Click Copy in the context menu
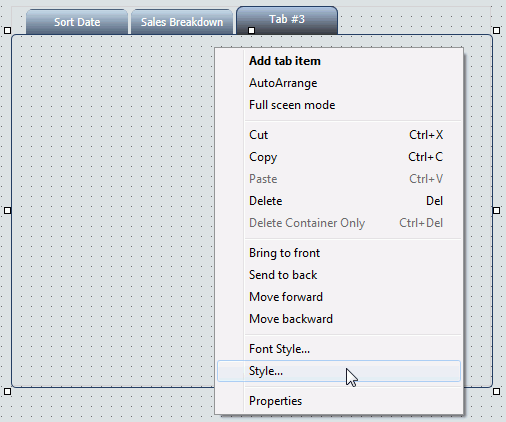The image size is (506, 422). point(339,157)
